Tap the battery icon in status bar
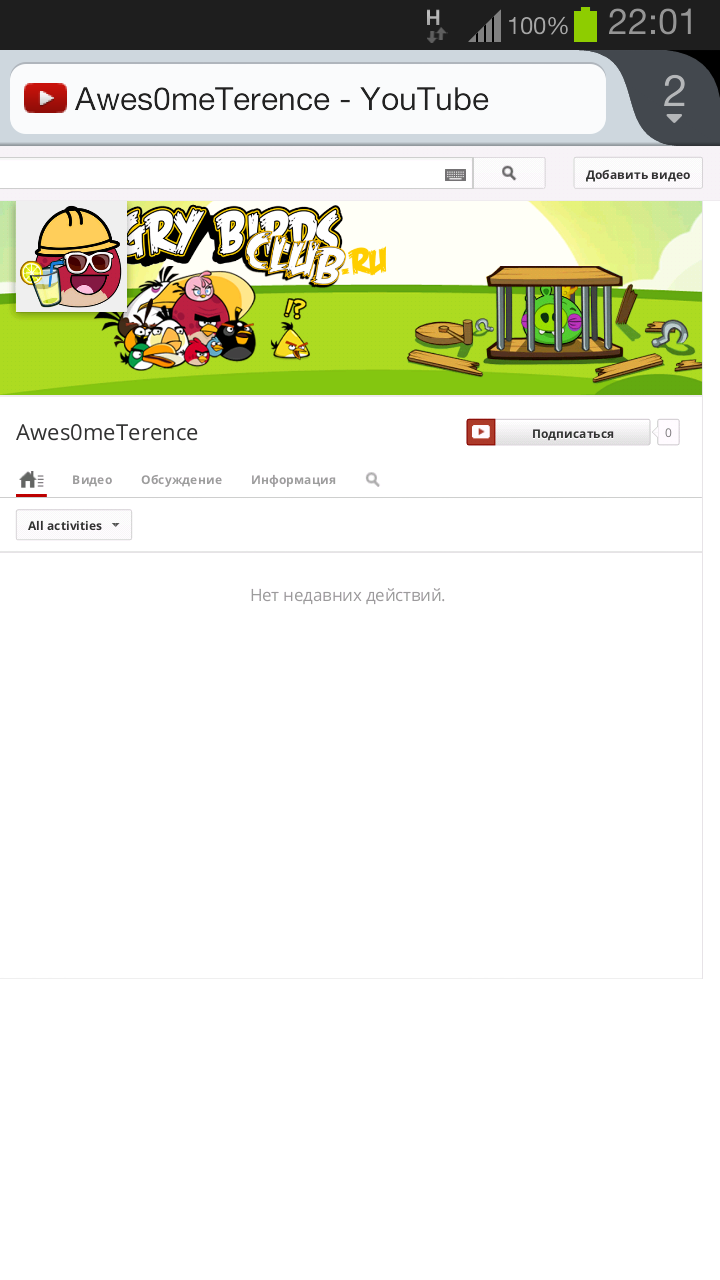Image resolution: width=720 pixels, height=1280 pixels. (585, 24)
